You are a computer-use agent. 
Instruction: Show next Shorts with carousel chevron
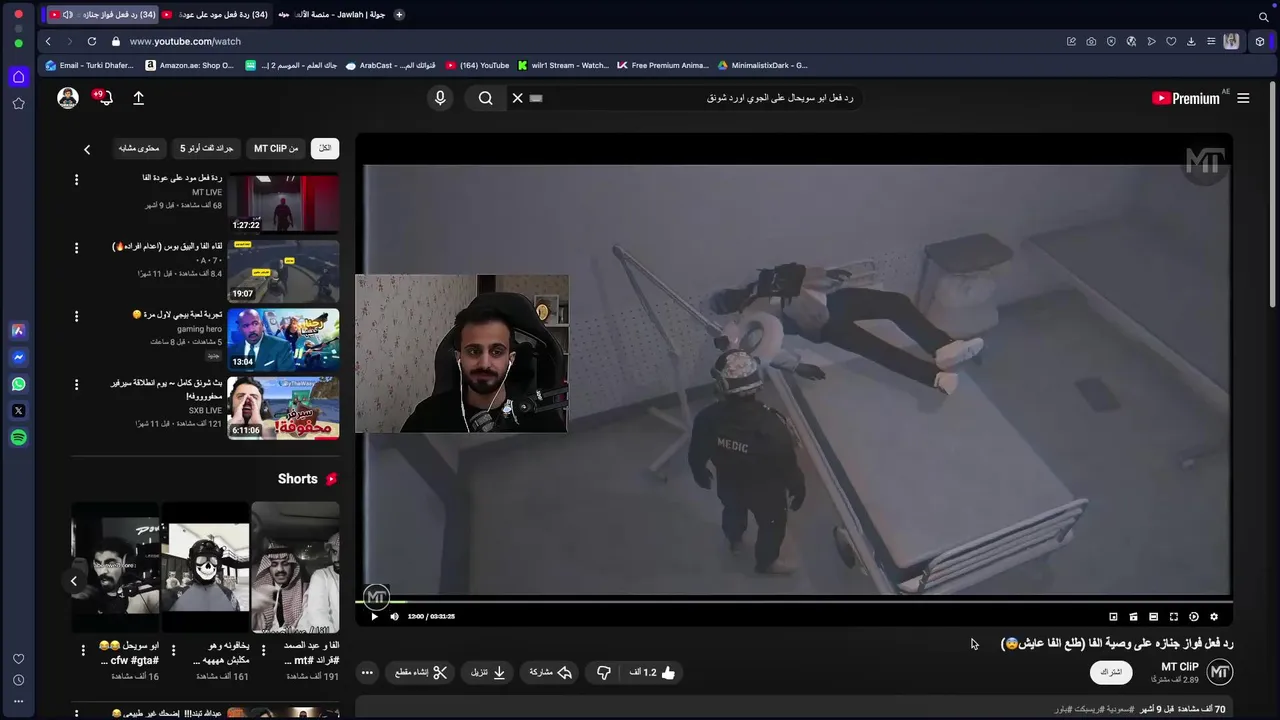[73, 581]
